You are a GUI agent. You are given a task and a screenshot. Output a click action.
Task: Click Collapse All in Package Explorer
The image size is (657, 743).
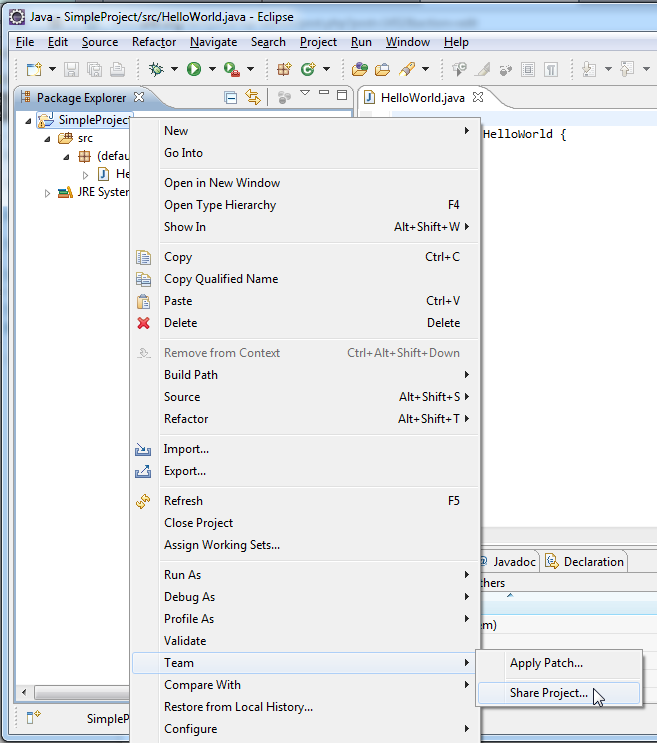tap(231, 98)
